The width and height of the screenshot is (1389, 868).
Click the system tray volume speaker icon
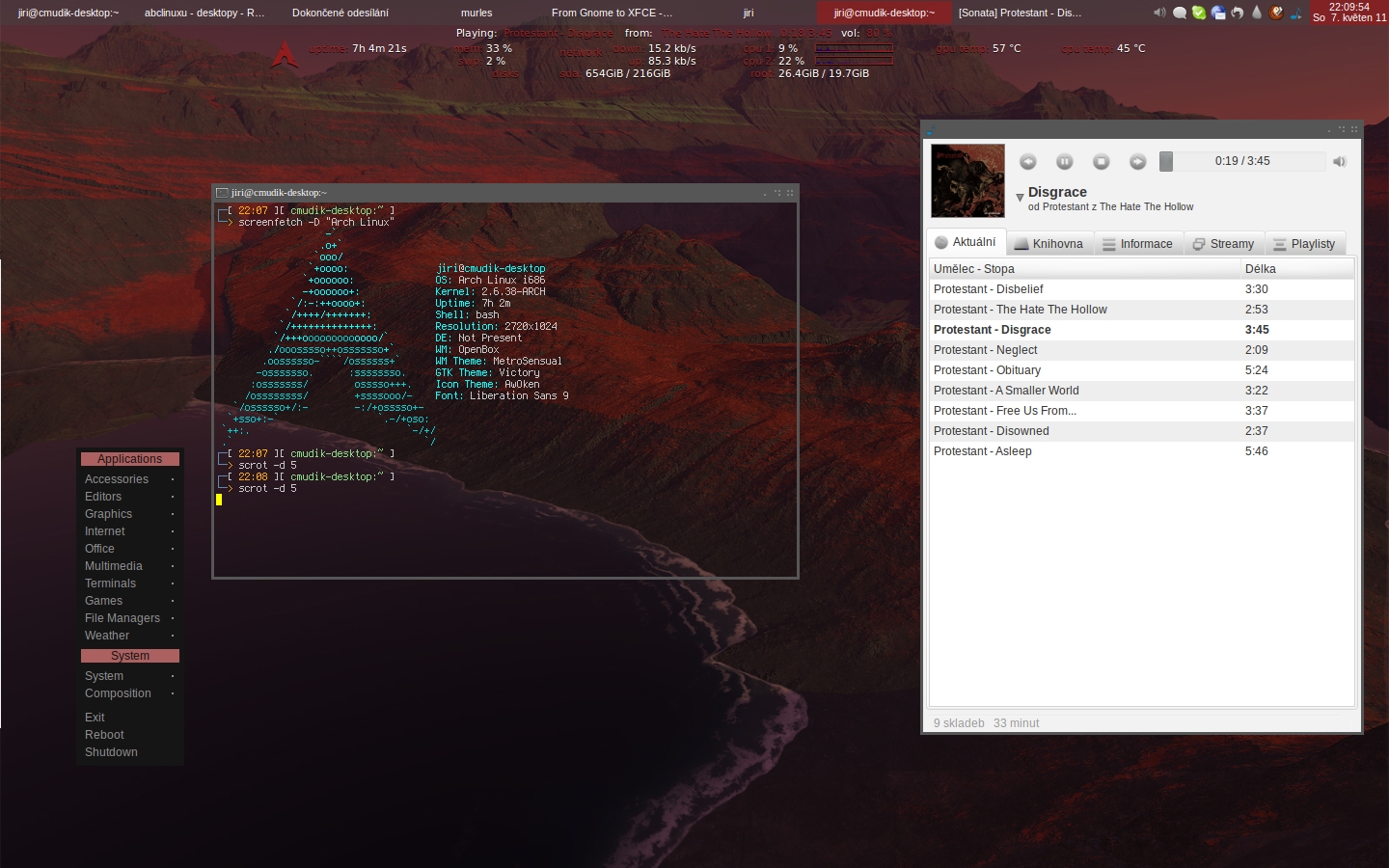coord(1159,13)
